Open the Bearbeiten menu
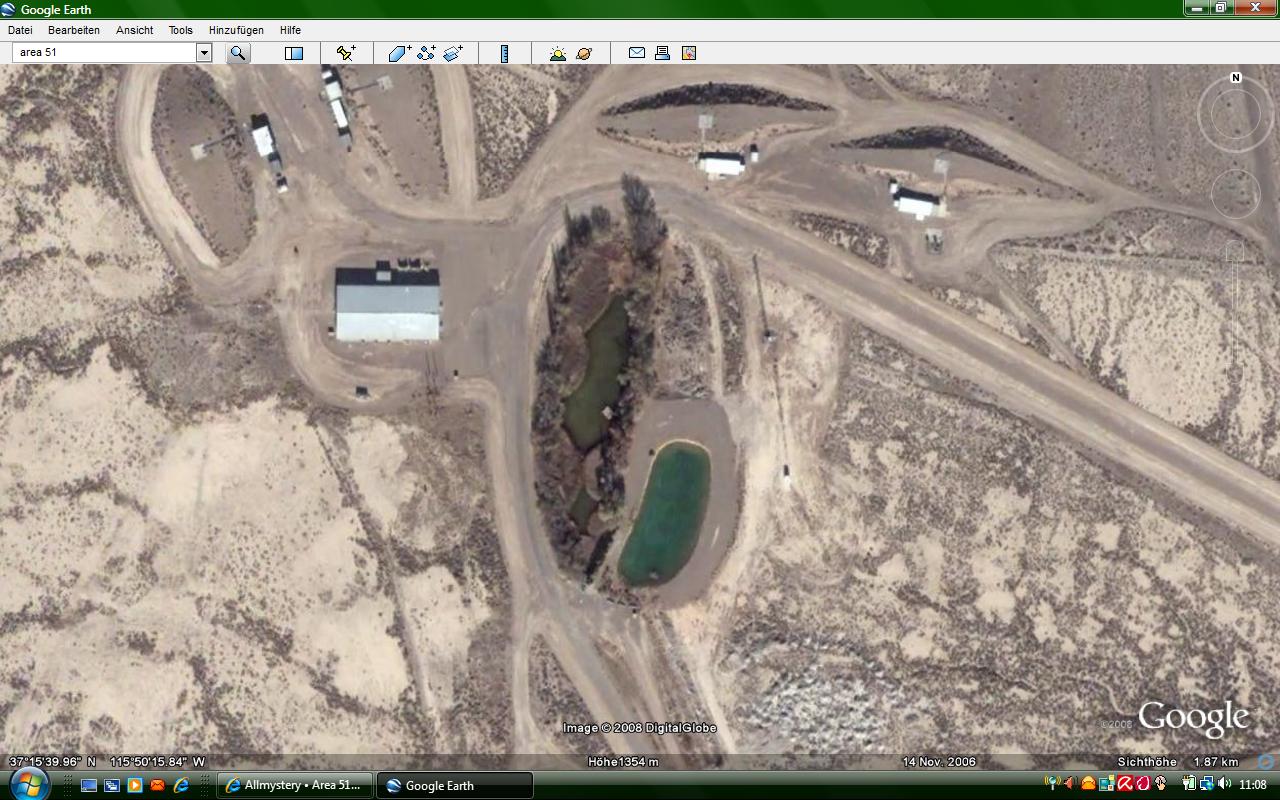Viewport: 1280px width, 800px height. pos(74,30)
